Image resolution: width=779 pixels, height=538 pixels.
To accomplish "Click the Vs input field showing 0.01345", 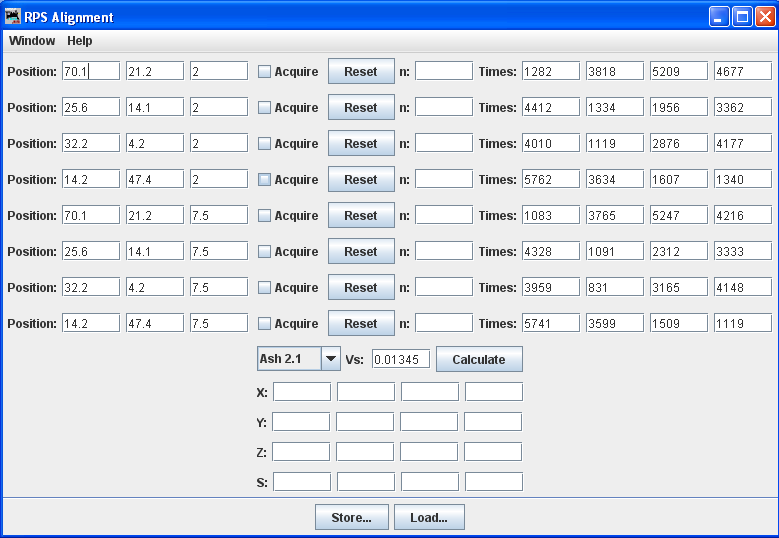I will [400, 359].
